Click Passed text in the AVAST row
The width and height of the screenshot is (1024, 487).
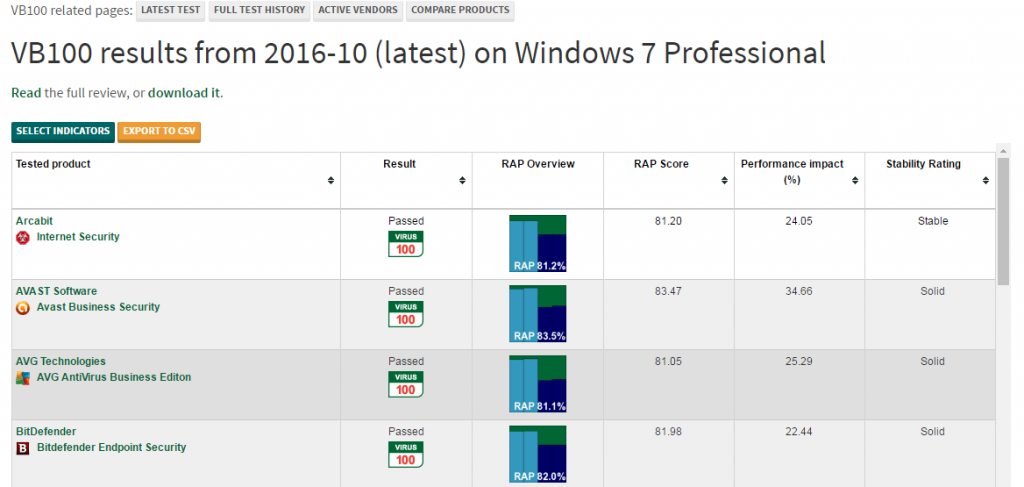pyautogui.click(x=406, y=291)
